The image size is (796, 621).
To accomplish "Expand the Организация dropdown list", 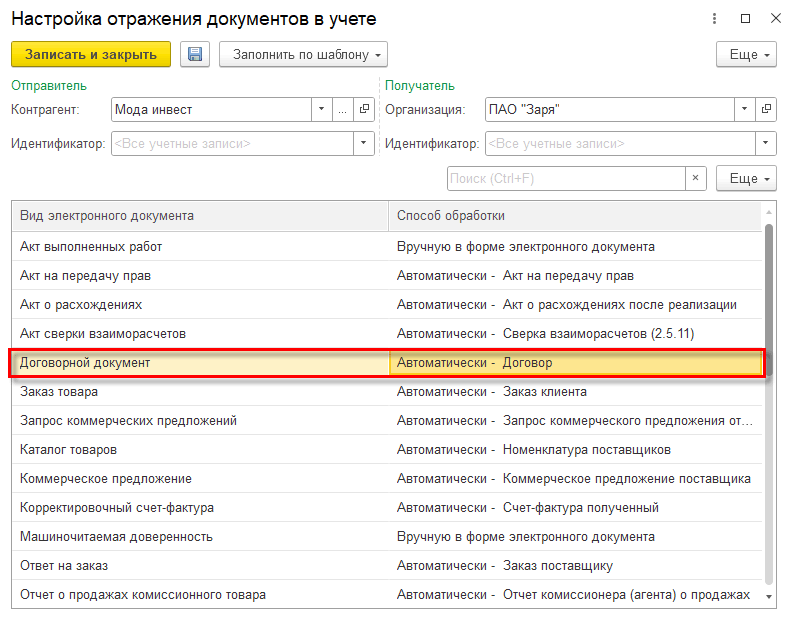I will point(745,110).
